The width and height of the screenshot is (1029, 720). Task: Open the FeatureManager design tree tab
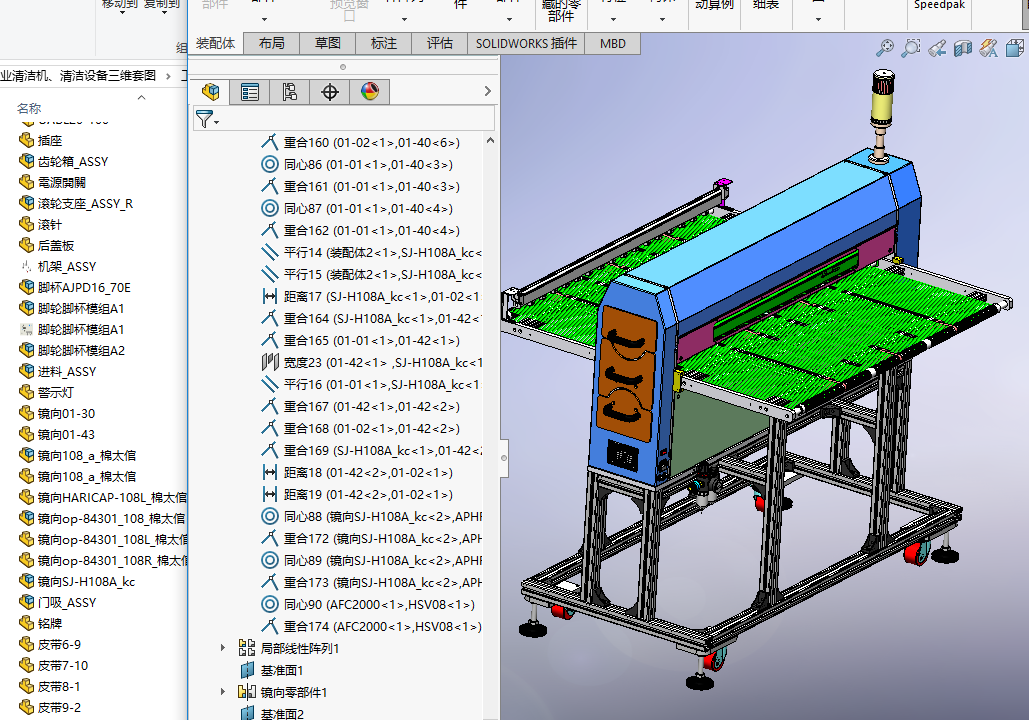210,92
